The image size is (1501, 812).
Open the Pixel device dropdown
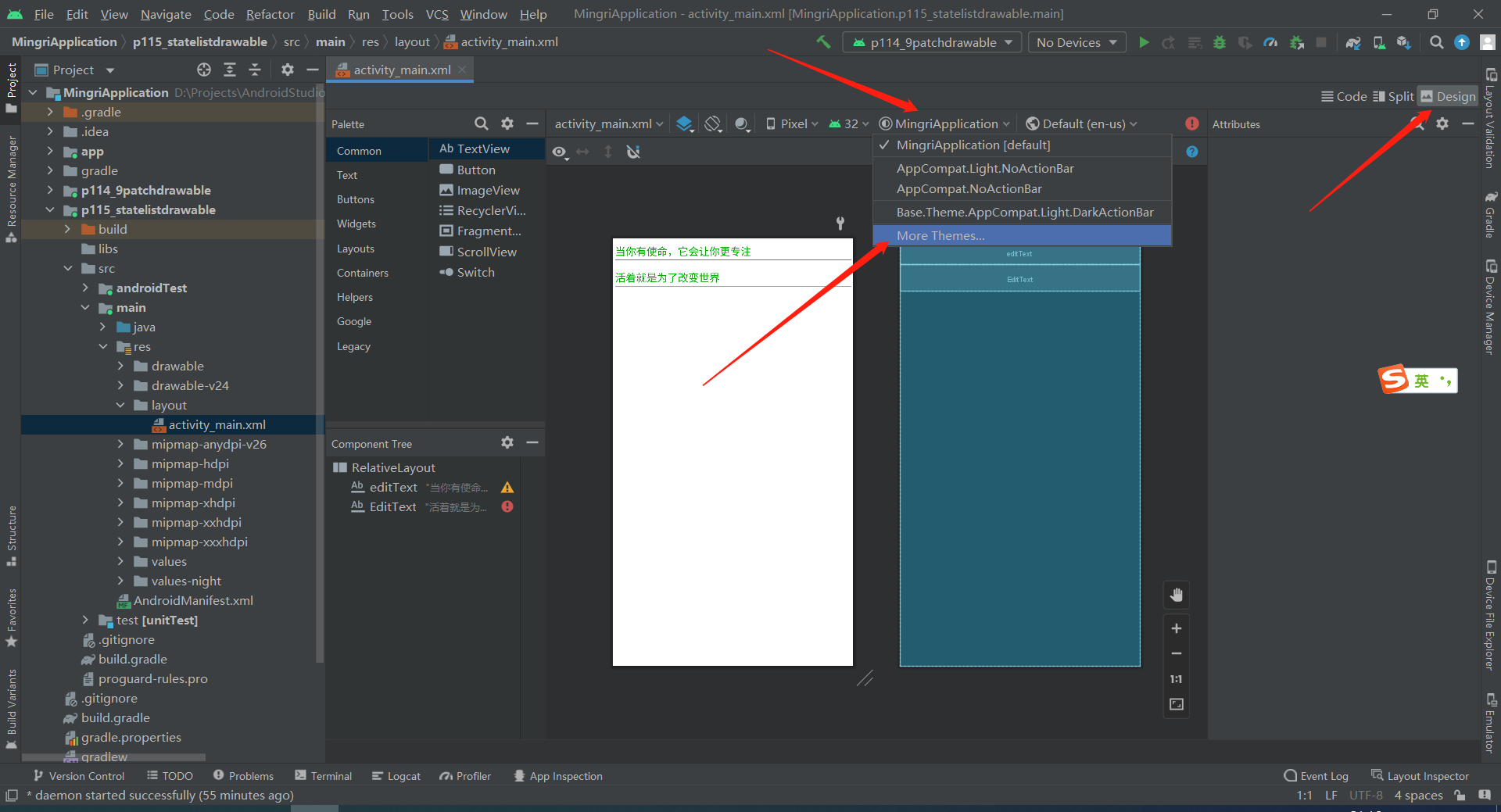tap(792, 124)
